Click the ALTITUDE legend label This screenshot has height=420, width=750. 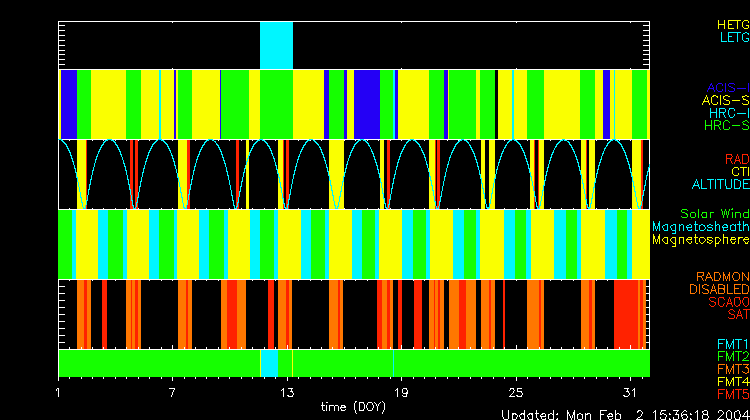[x=720, y=185]
